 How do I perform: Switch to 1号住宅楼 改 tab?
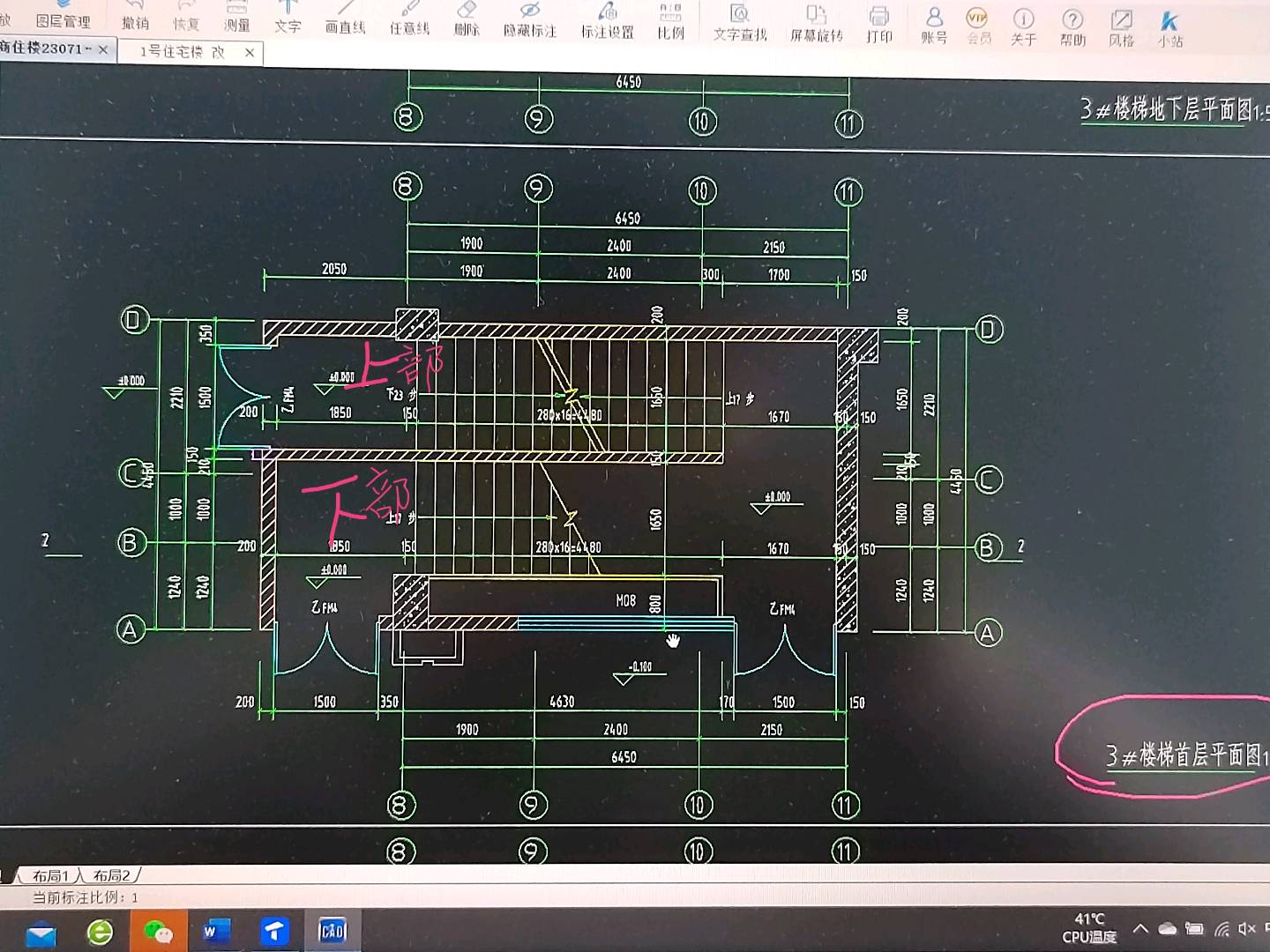pos(183,52)
